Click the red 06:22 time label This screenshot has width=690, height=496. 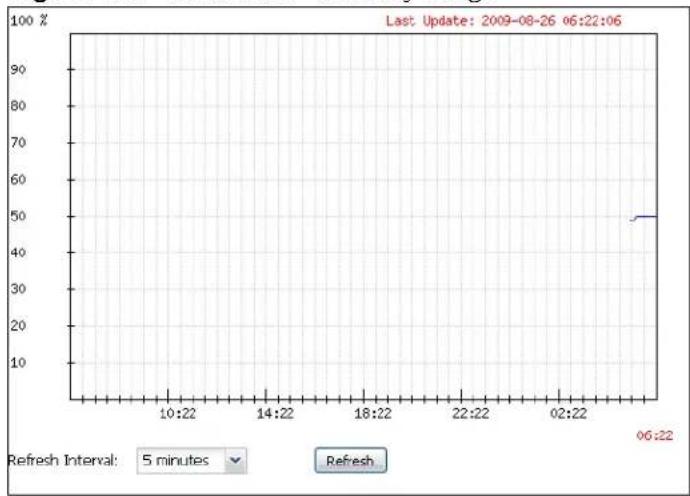click(655, 436)
